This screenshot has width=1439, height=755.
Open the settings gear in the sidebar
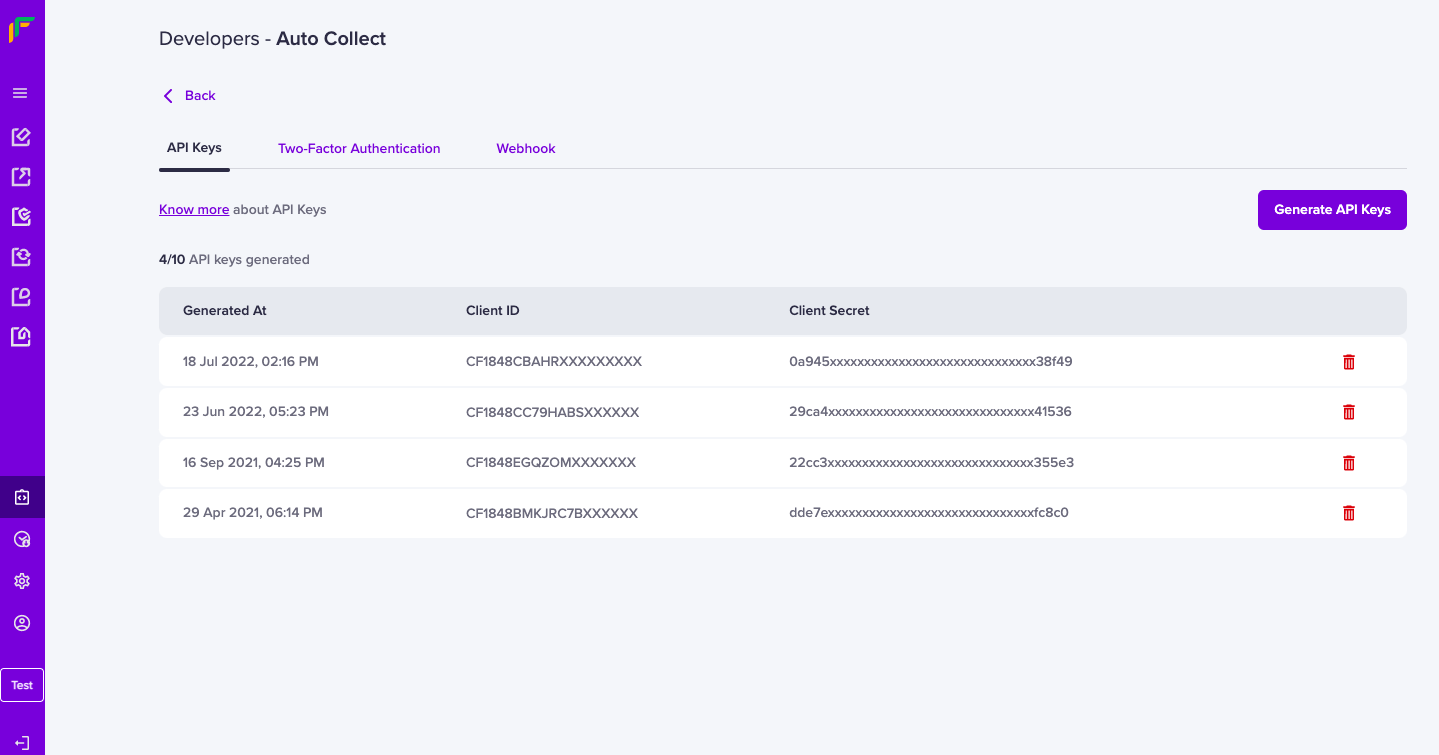click(22, 581)
